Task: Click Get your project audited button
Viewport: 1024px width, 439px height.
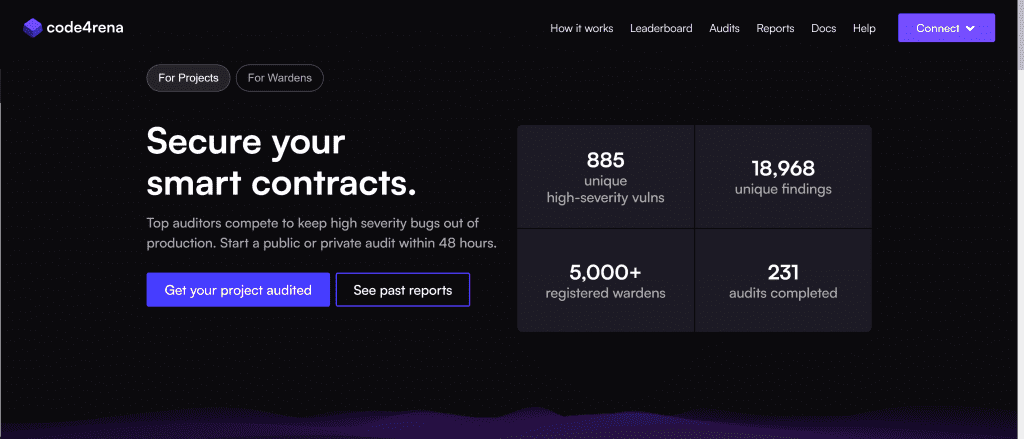Action: point(238,290)
